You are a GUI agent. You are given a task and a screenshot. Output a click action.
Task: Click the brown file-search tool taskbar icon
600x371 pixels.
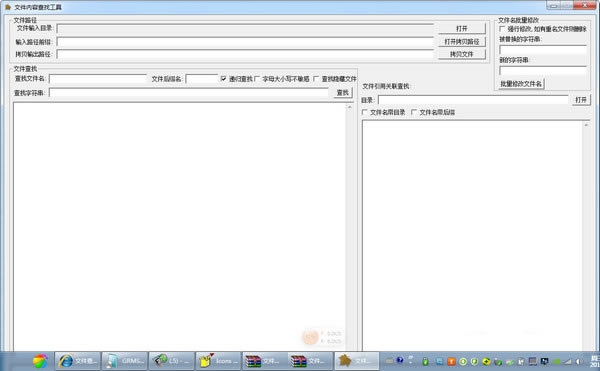(x=357, y=361)
